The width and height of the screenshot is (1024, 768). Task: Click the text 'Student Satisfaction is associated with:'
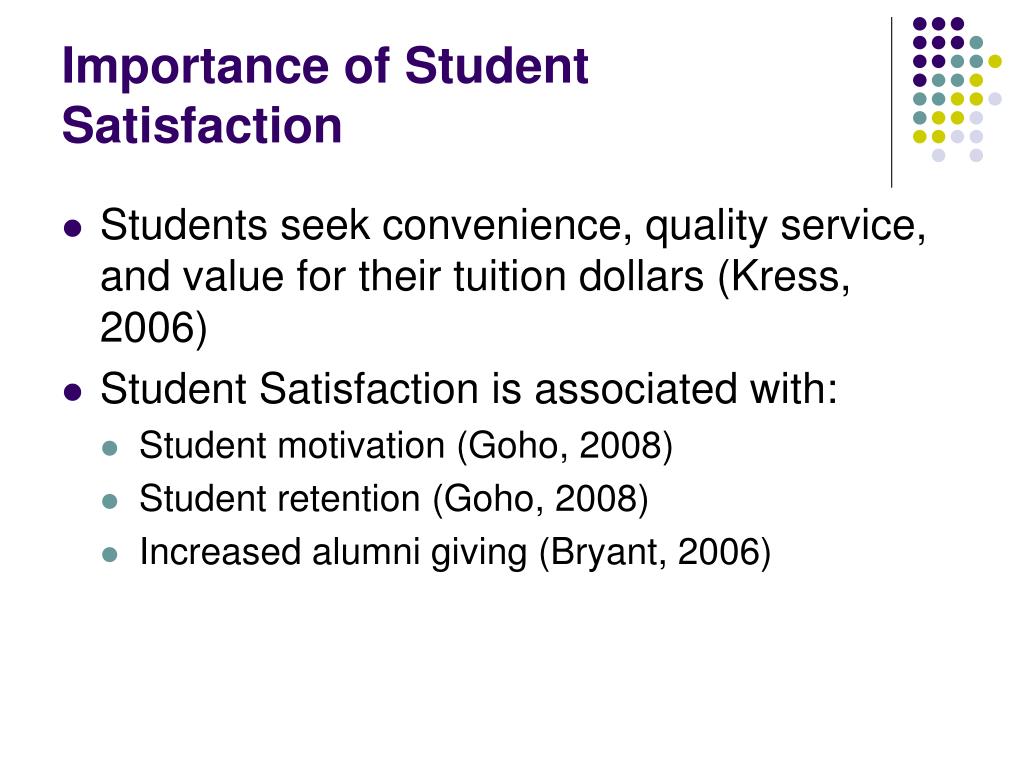468,389
